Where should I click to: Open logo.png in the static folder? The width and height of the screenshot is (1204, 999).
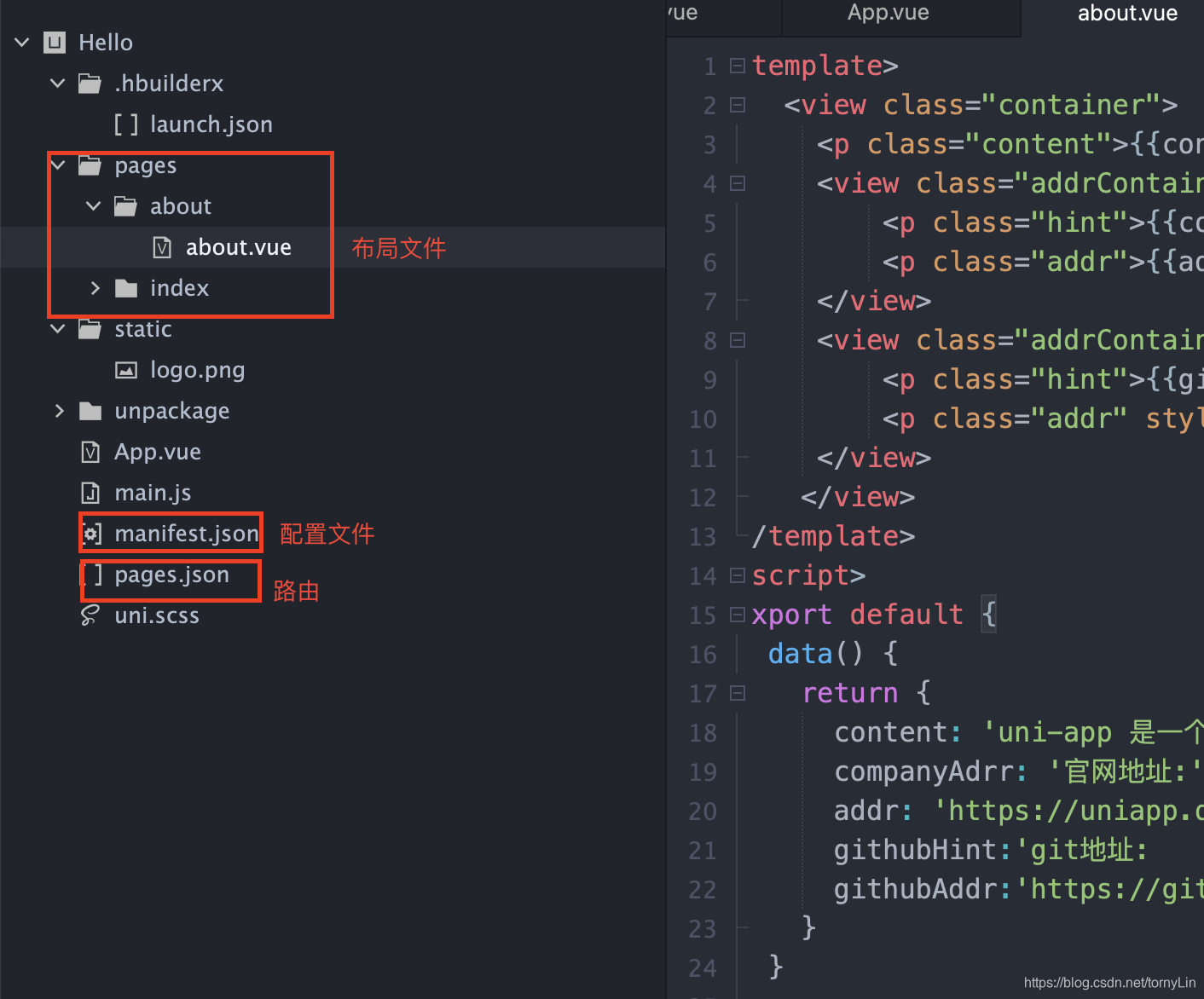click(x=198, y=370)
